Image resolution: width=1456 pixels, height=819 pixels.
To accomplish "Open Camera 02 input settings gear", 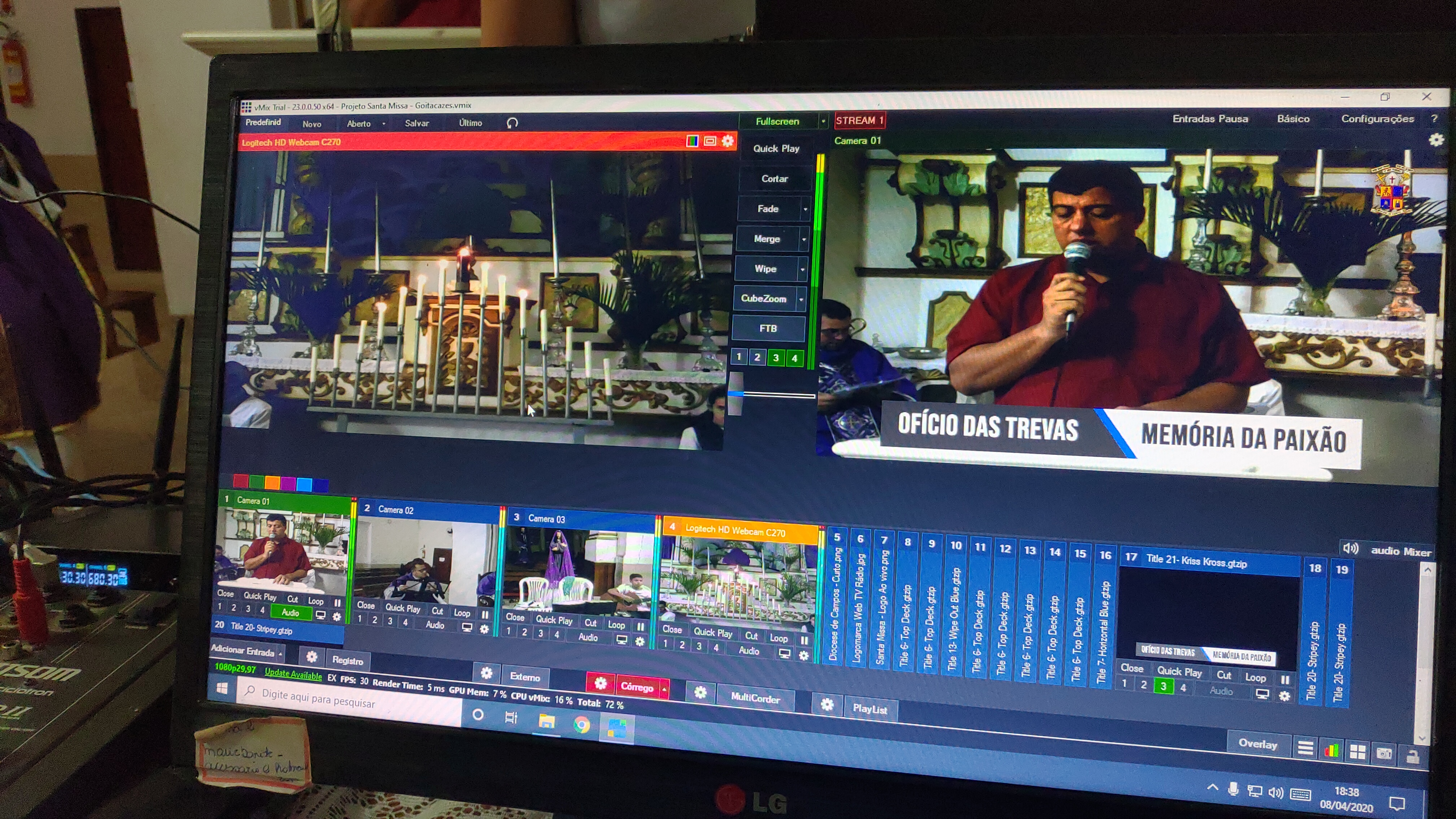I will [x=484, y=629].
